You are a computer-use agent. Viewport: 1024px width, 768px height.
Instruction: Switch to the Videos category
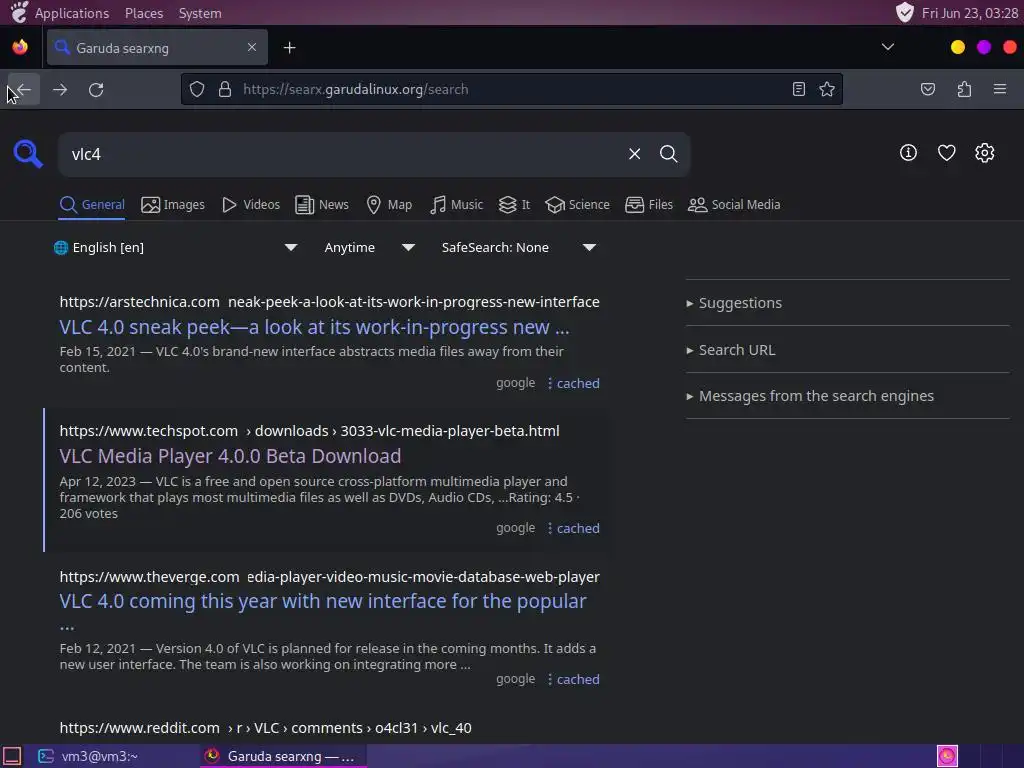[251, 204]
